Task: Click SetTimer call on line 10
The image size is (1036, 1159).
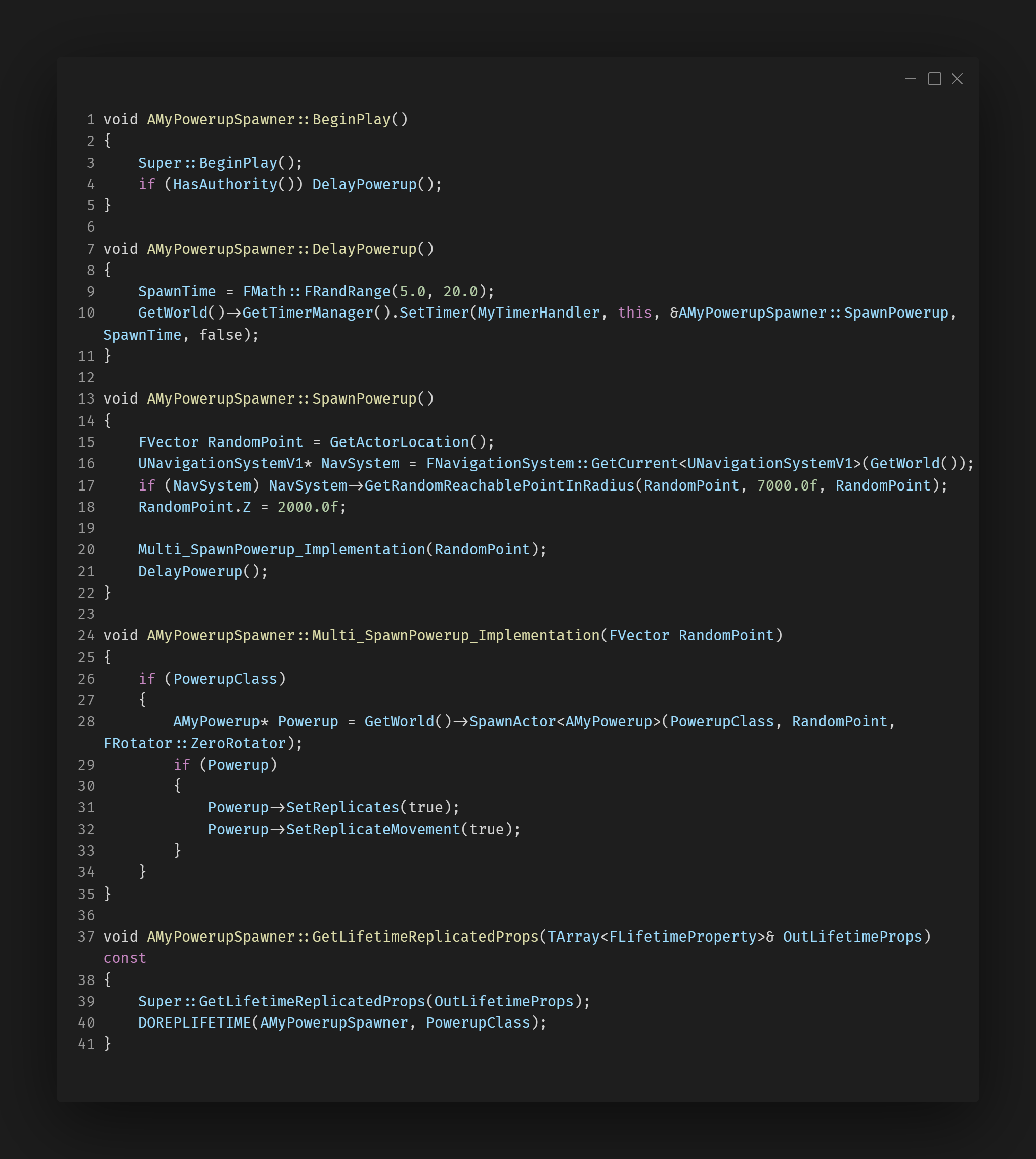Action: pyautogui.click(x=434, y=313)
